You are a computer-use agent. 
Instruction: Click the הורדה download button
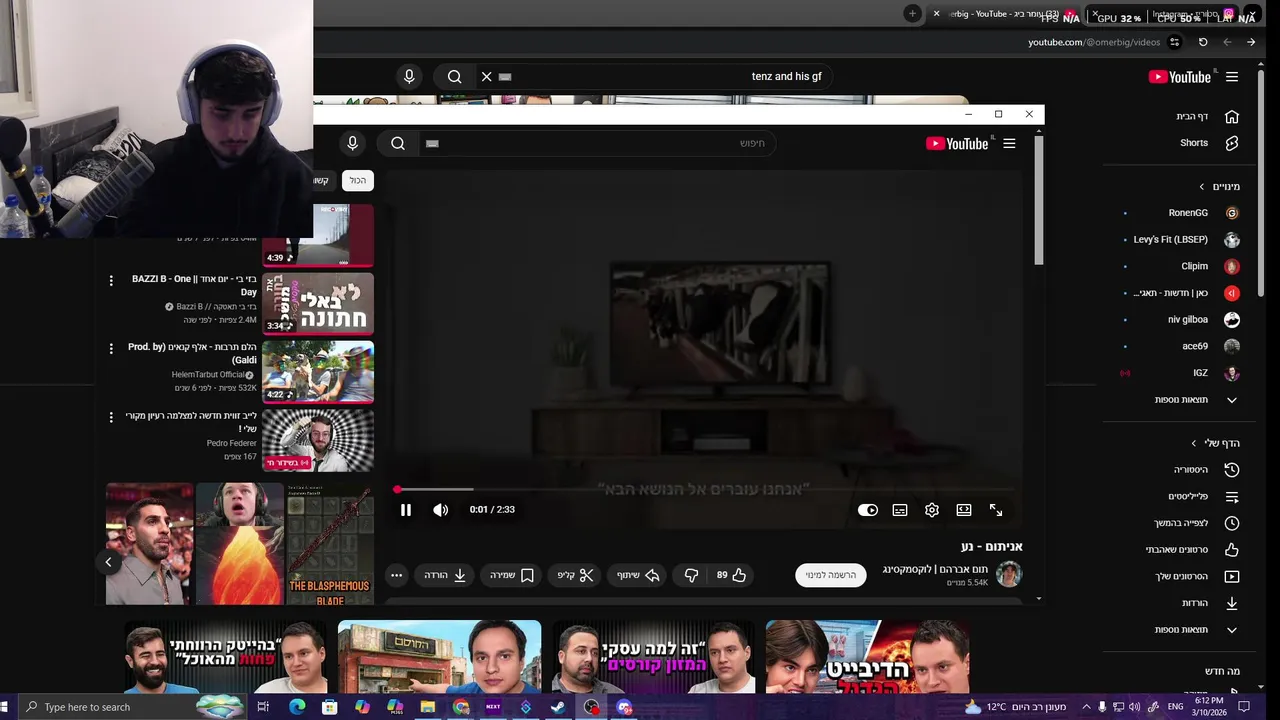(445, 575)
